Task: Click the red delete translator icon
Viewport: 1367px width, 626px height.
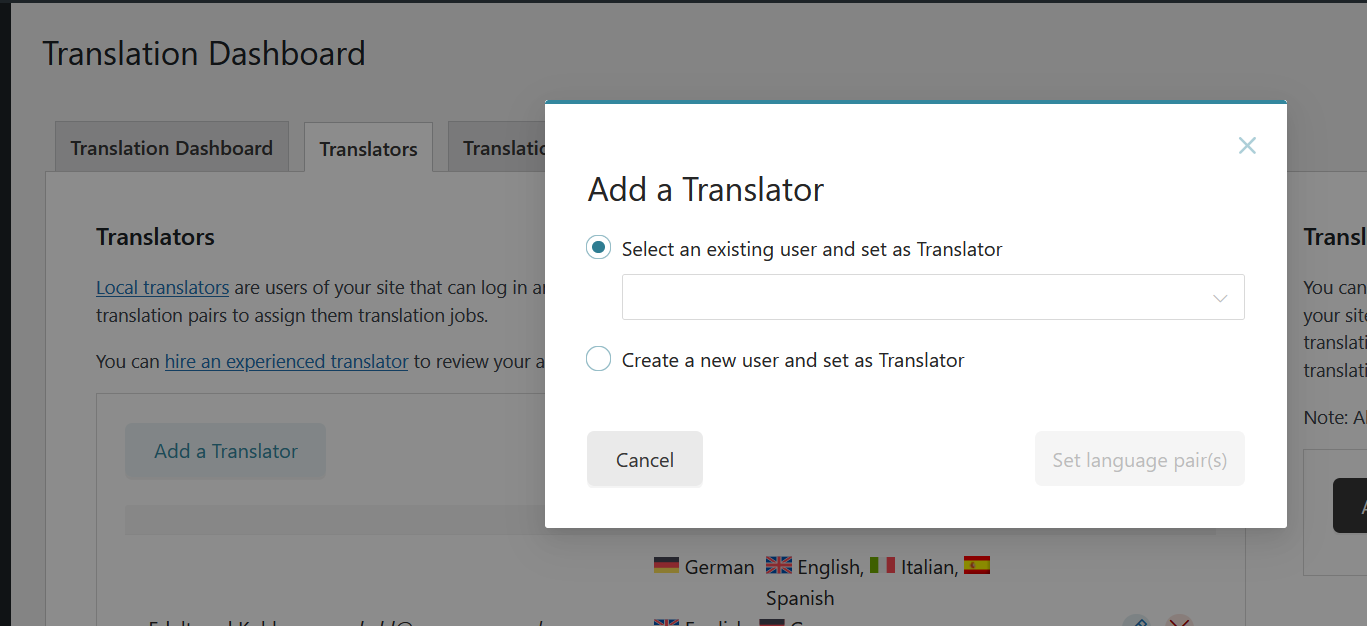Action: pos(1180,622)
